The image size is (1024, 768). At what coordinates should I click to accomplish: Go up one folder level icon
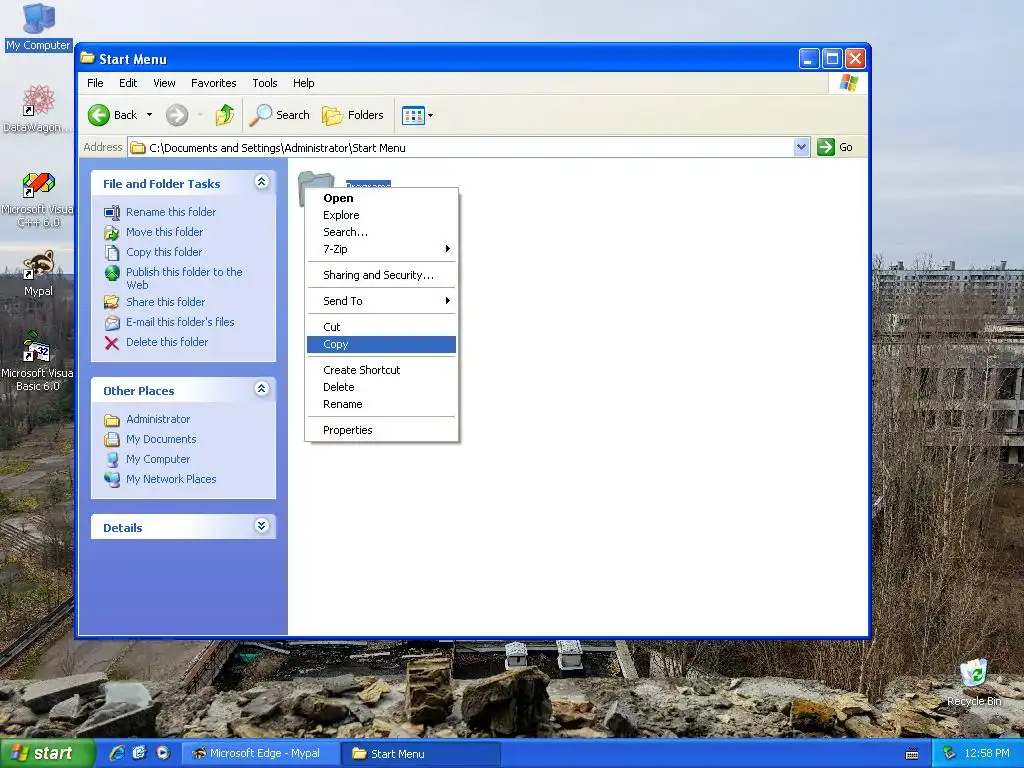pos(225,115)
